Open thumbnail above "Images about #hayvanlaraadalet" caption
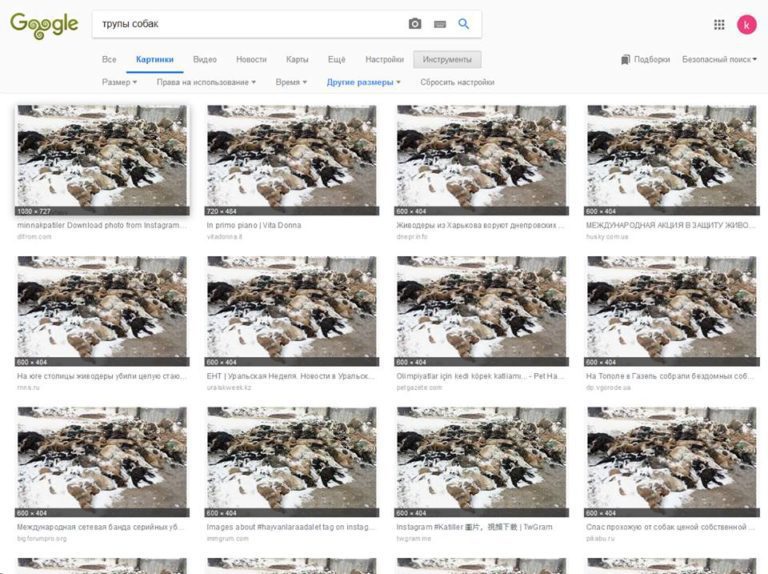This screenshot has height=574, width=768. coord(291,462)
